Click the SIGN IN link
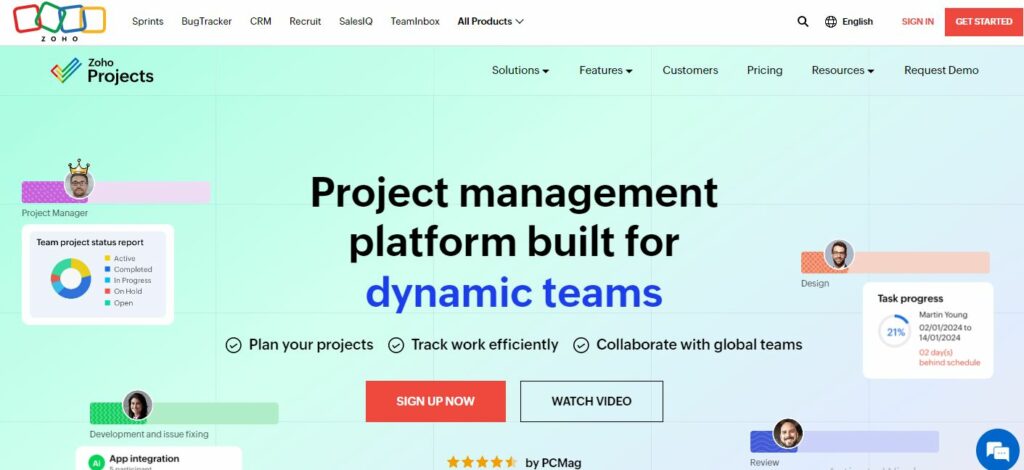 (918, 22)
